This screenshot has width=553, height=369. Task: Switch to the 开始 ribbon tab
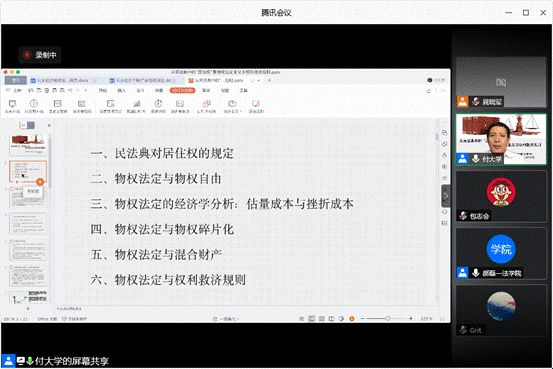pyautogui.click(x=103, y=91)
